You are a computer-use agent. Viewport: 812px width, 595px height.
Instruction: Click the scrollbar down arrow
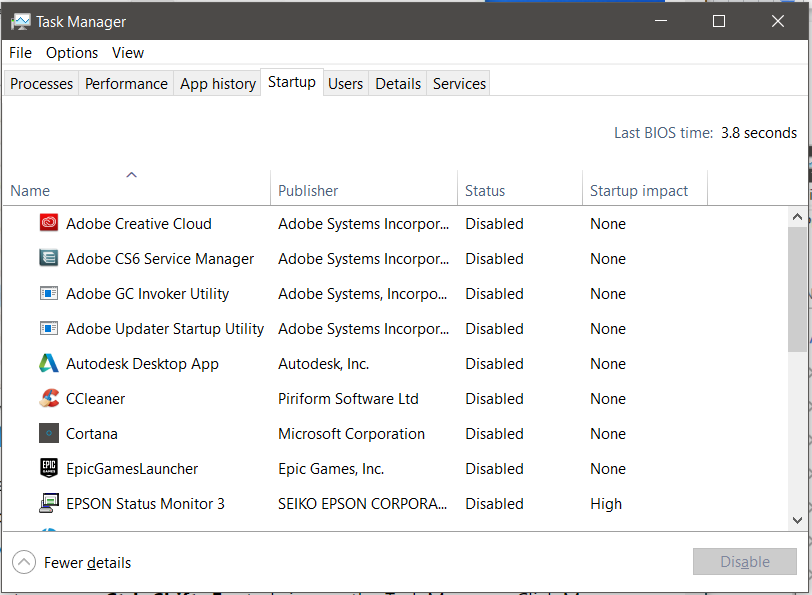tap(798, 520)
